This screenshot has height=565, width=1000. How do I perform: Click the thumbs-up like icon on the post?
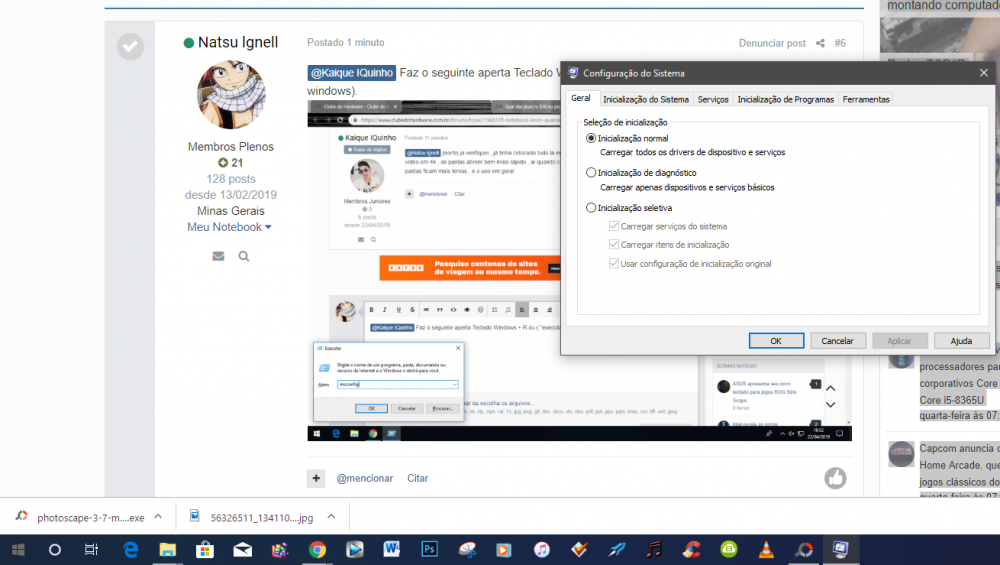point(835,478)
